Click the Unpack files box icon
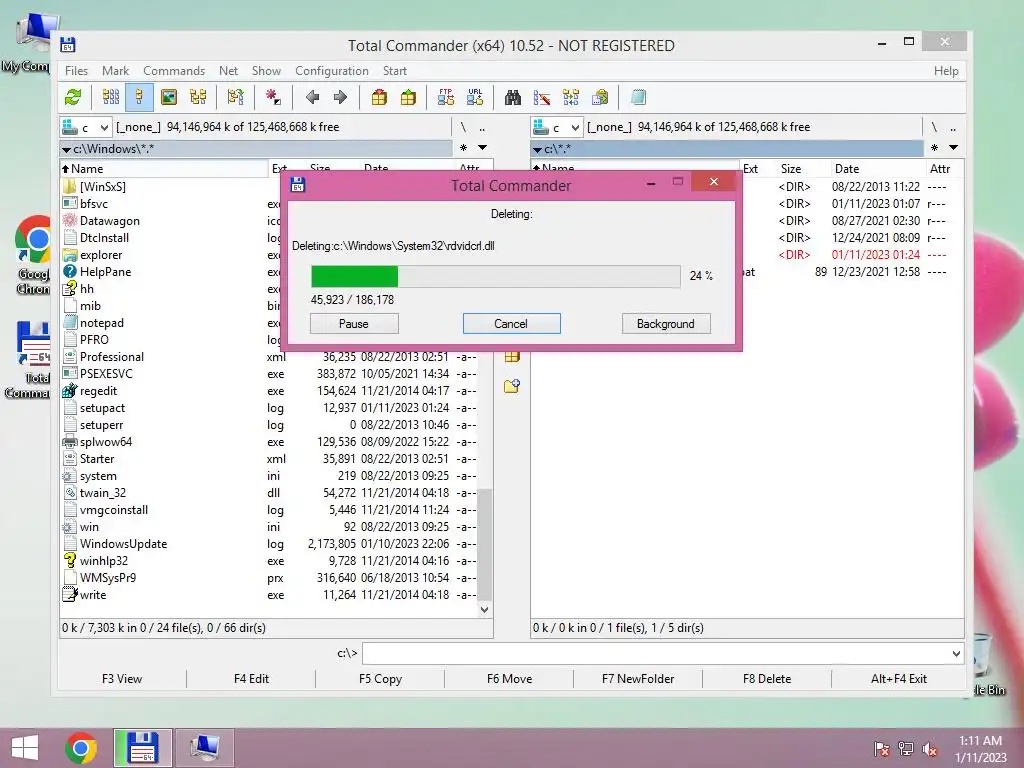This screenshot has width=1024, height=768. (x=408, y=97)
